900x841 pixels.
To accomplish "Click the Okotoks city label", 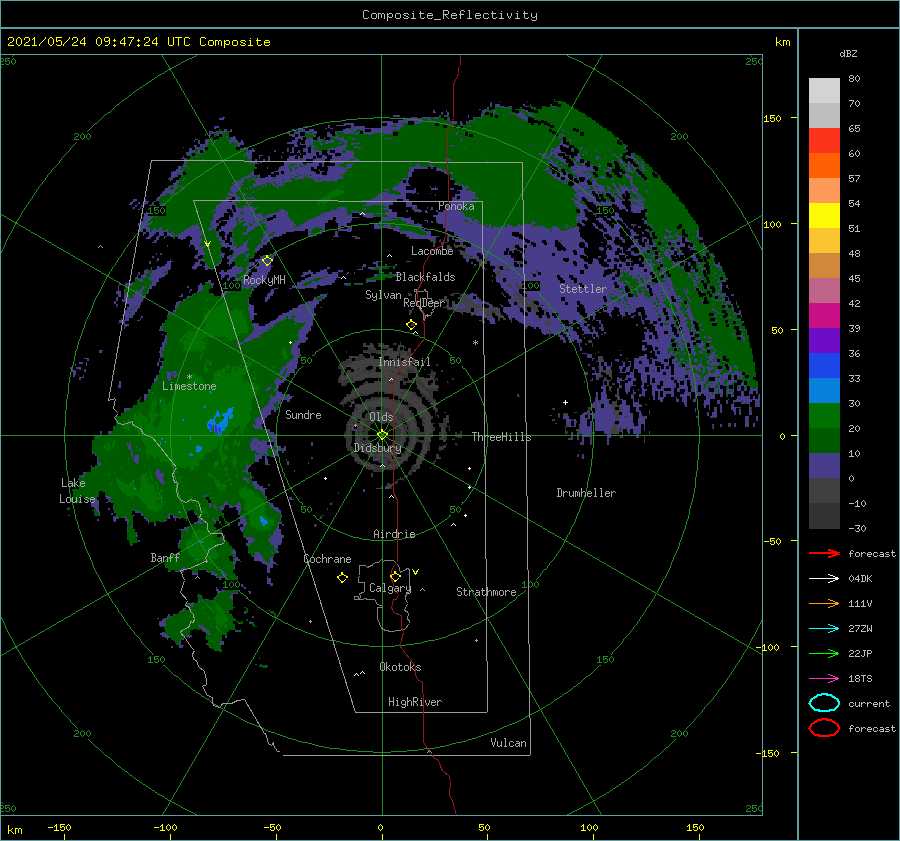I will (400, 667).
